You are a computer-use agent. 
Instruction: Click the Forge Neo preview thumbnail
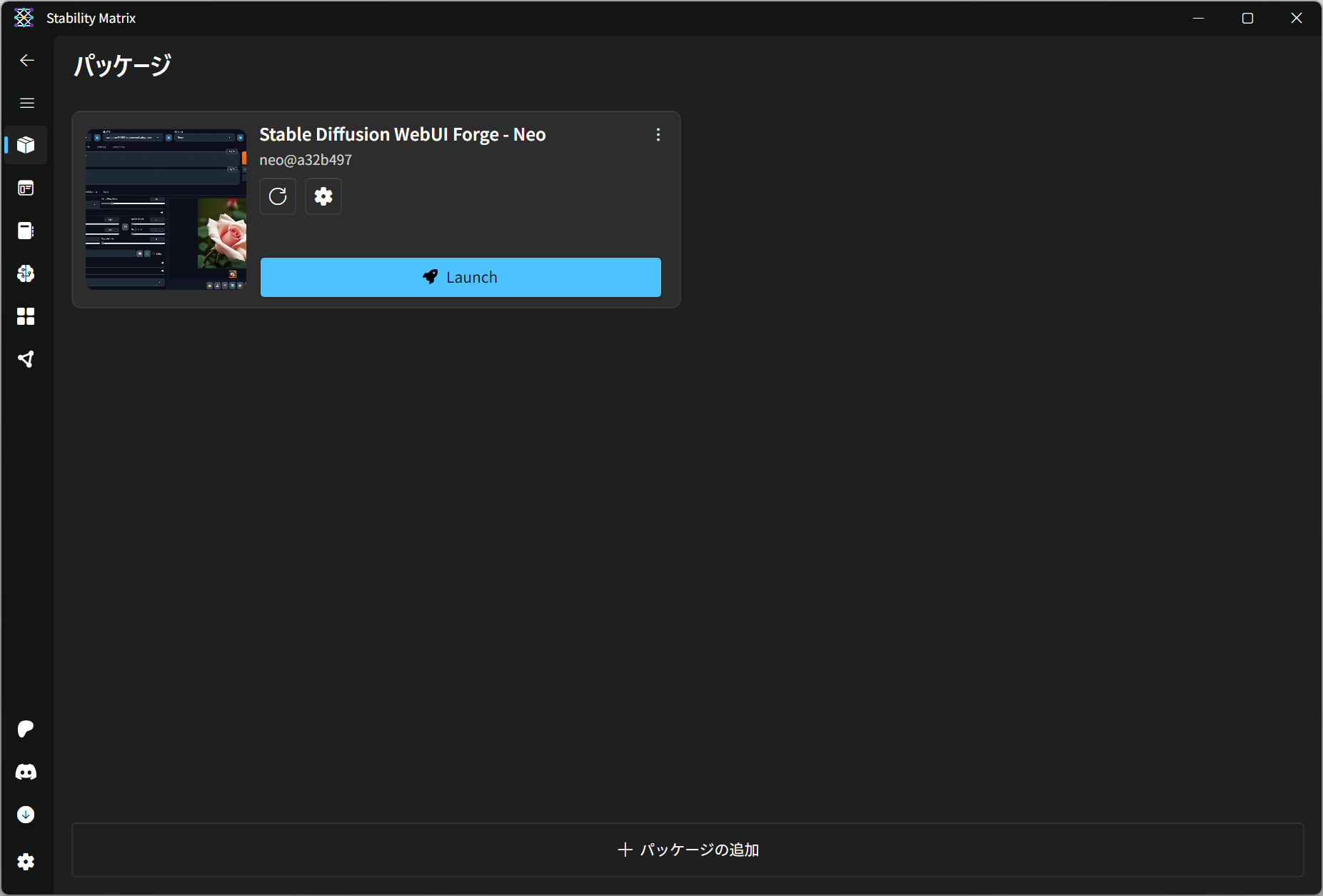(166, 209)
